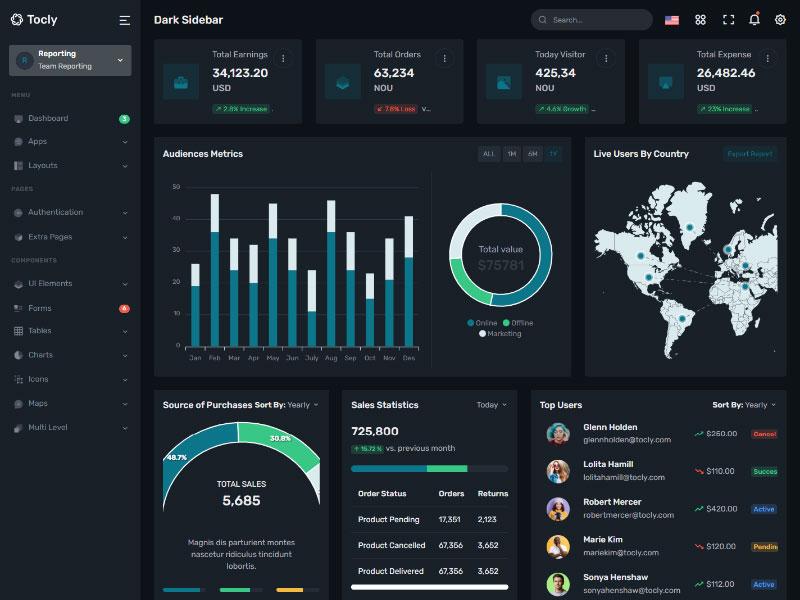This screenshot has height=600, width=800.
Task: Switch Audiences Metrics to 1M range
Action: [x=511, y=154]
